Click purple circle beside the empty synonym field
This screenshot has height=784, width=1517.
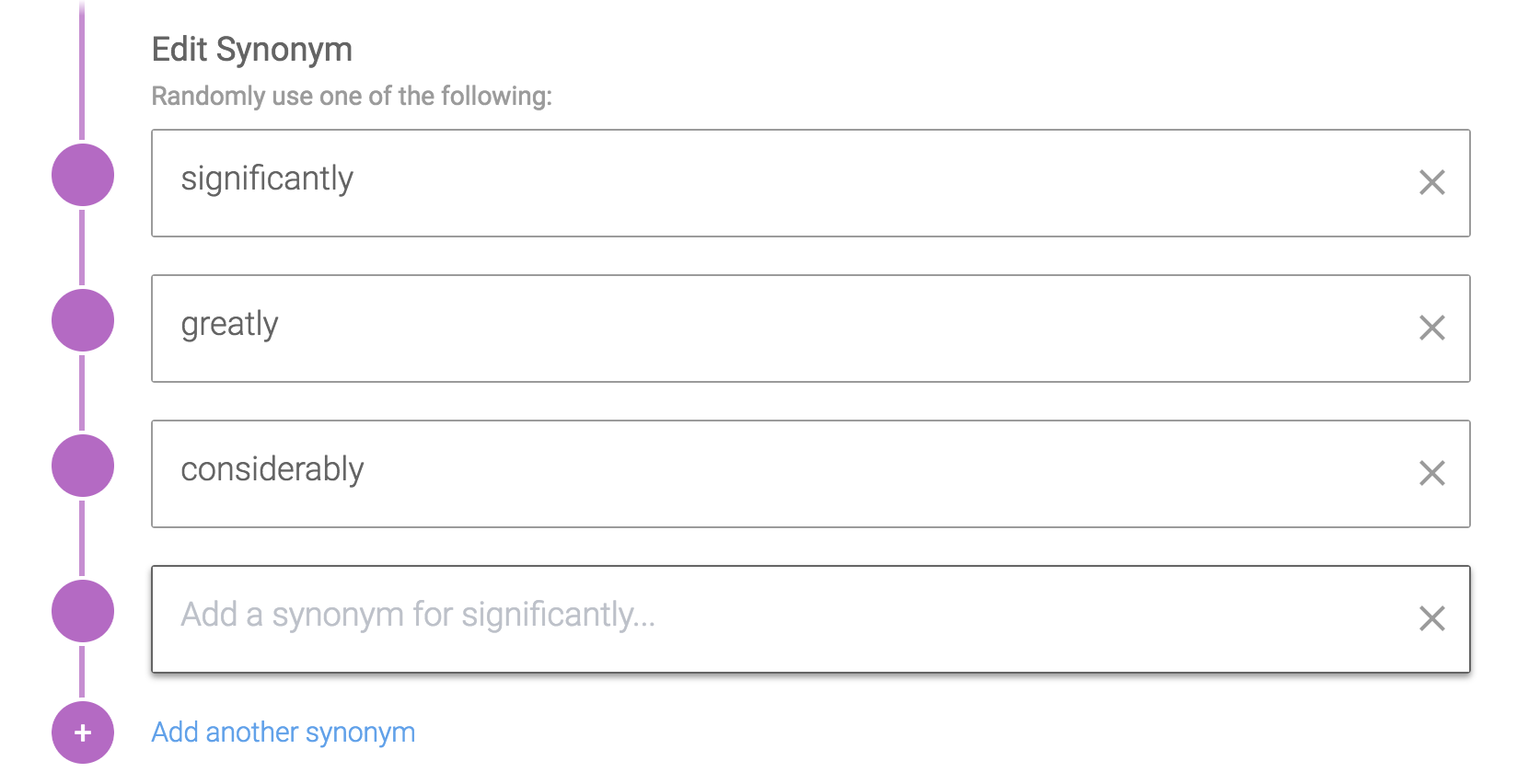tap(83, 611)
